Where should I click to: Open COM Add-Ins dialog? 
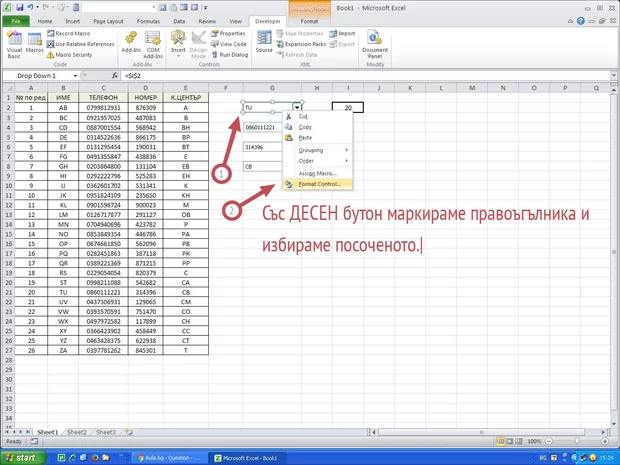tap(153, 45)
